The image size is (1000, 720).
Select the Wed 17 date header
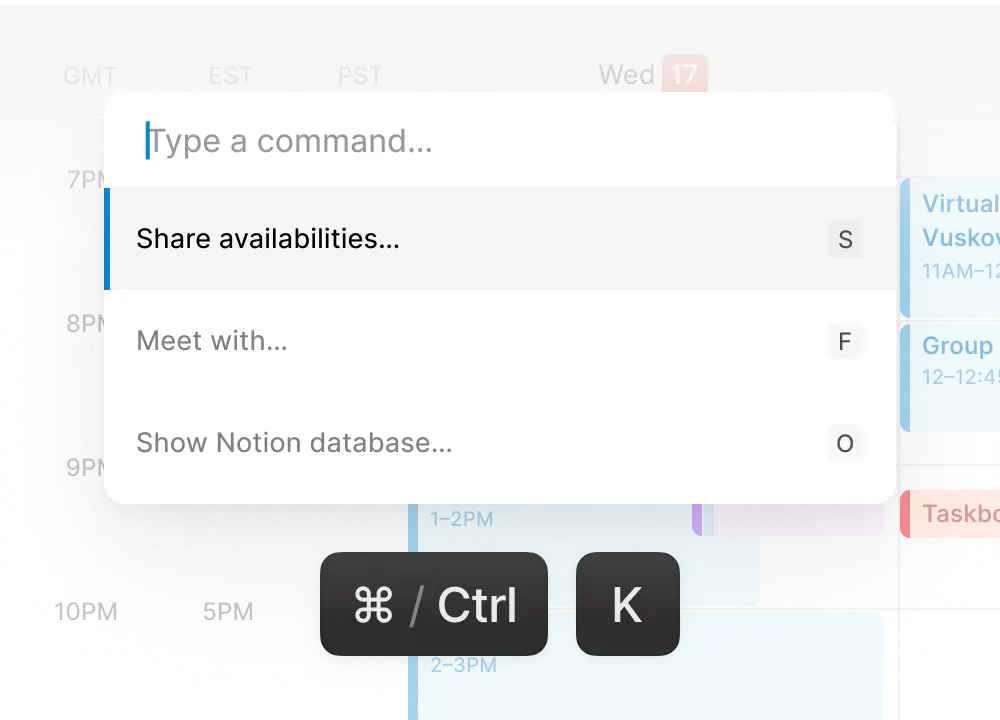(x=652, y=75)
